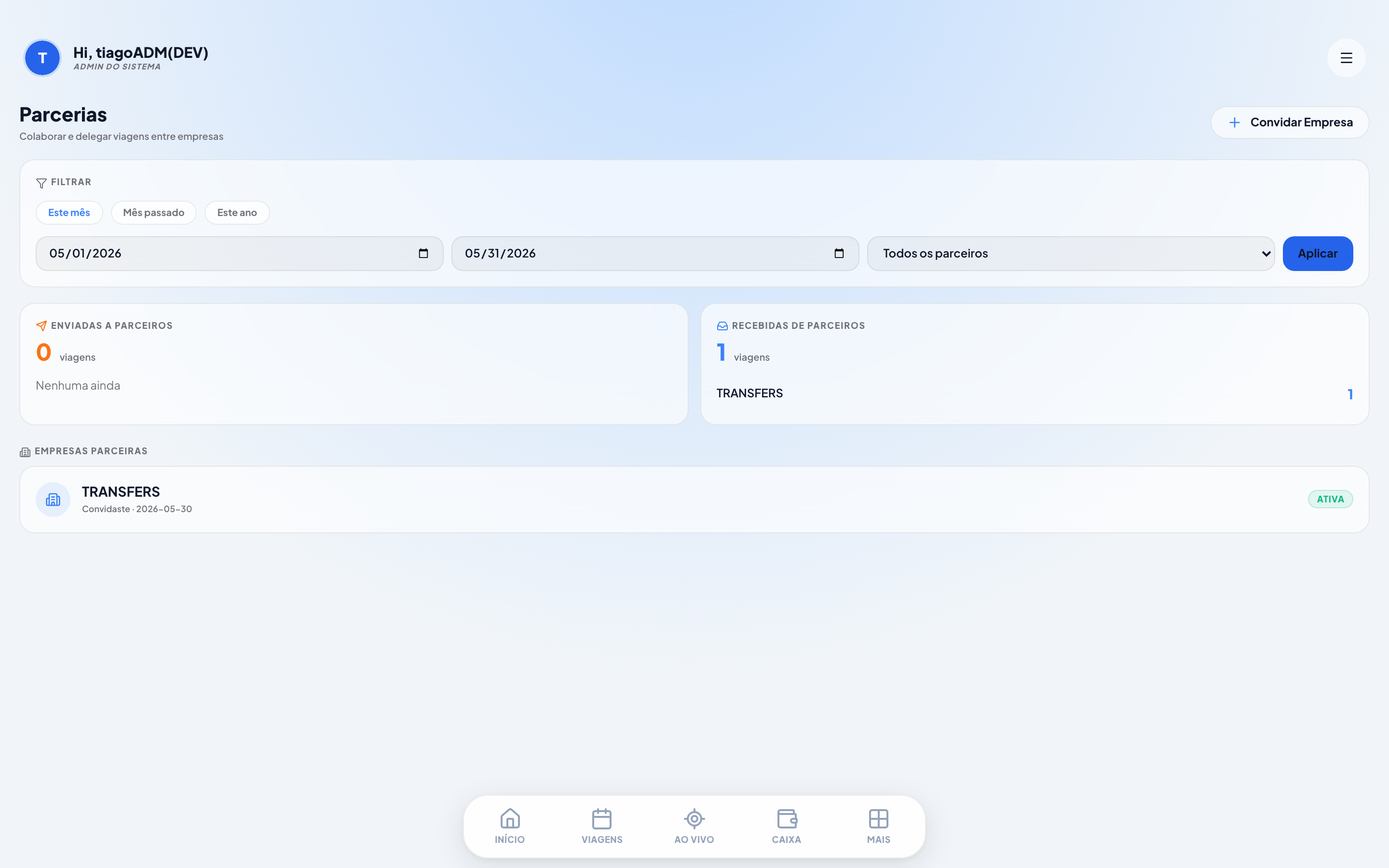Image resolution: width=1389 pixels, height=868 pixels.
Task: Click the Convidar Empresa button
Action: pos(1290,122)
